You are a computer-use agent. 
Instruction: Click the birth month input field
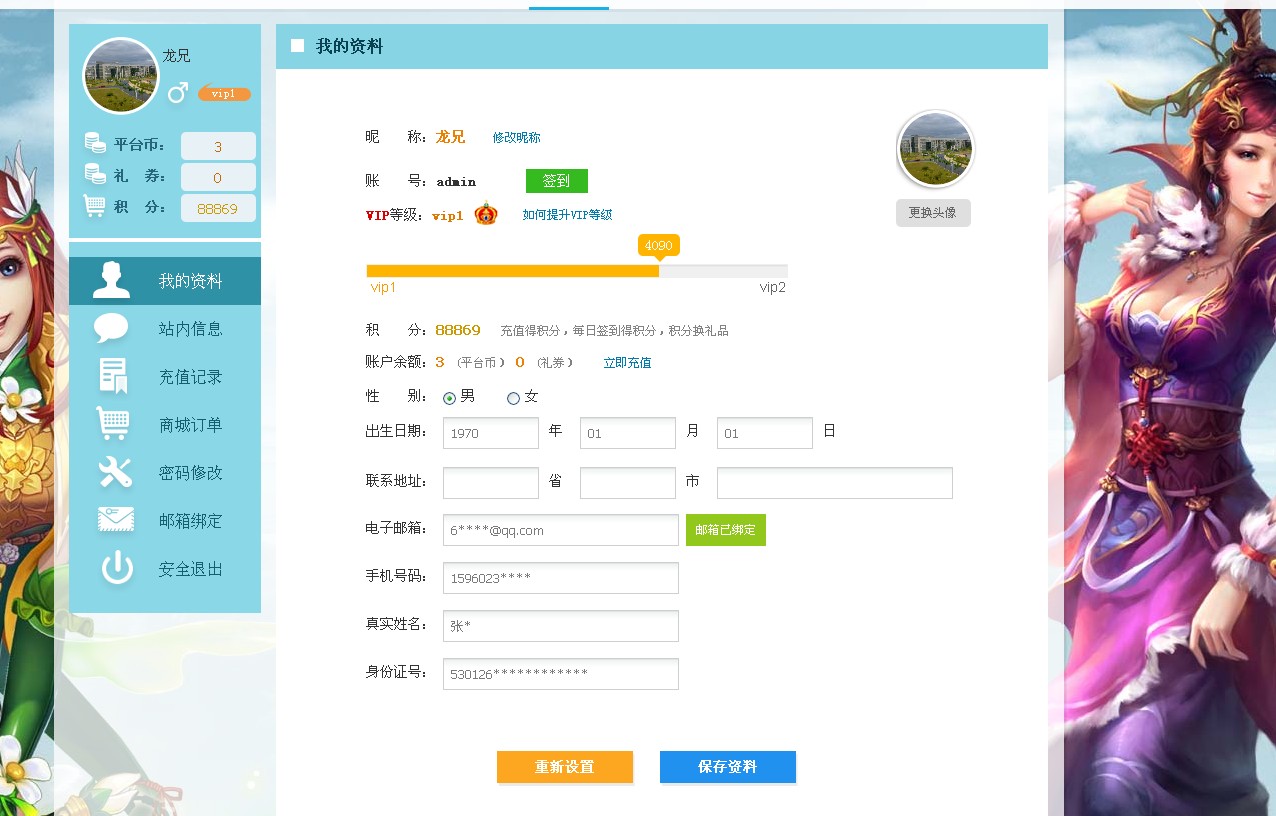628,433
